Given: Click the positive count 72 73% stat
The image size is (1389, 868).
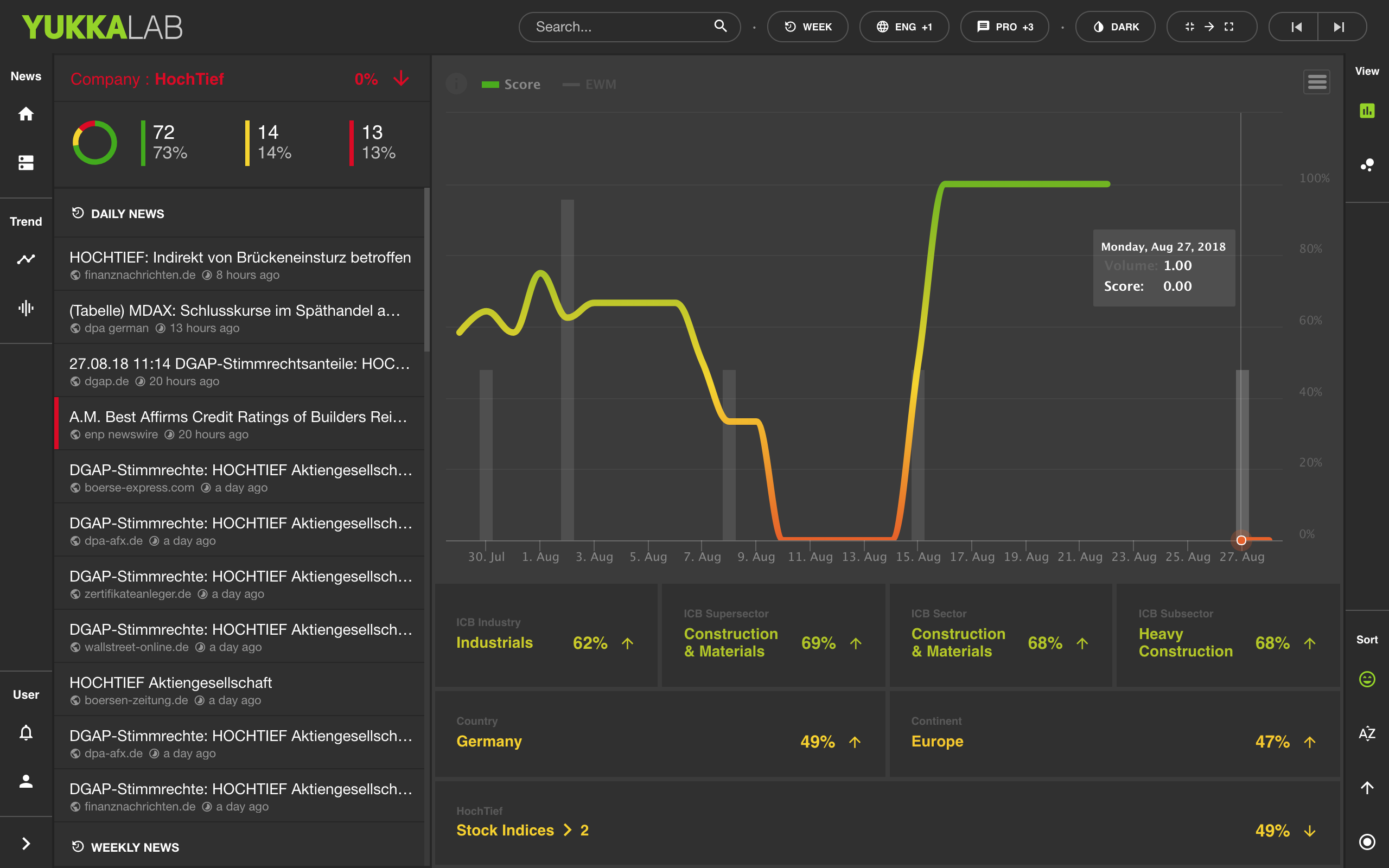Looking at the screenshot, I should (165, 142).
